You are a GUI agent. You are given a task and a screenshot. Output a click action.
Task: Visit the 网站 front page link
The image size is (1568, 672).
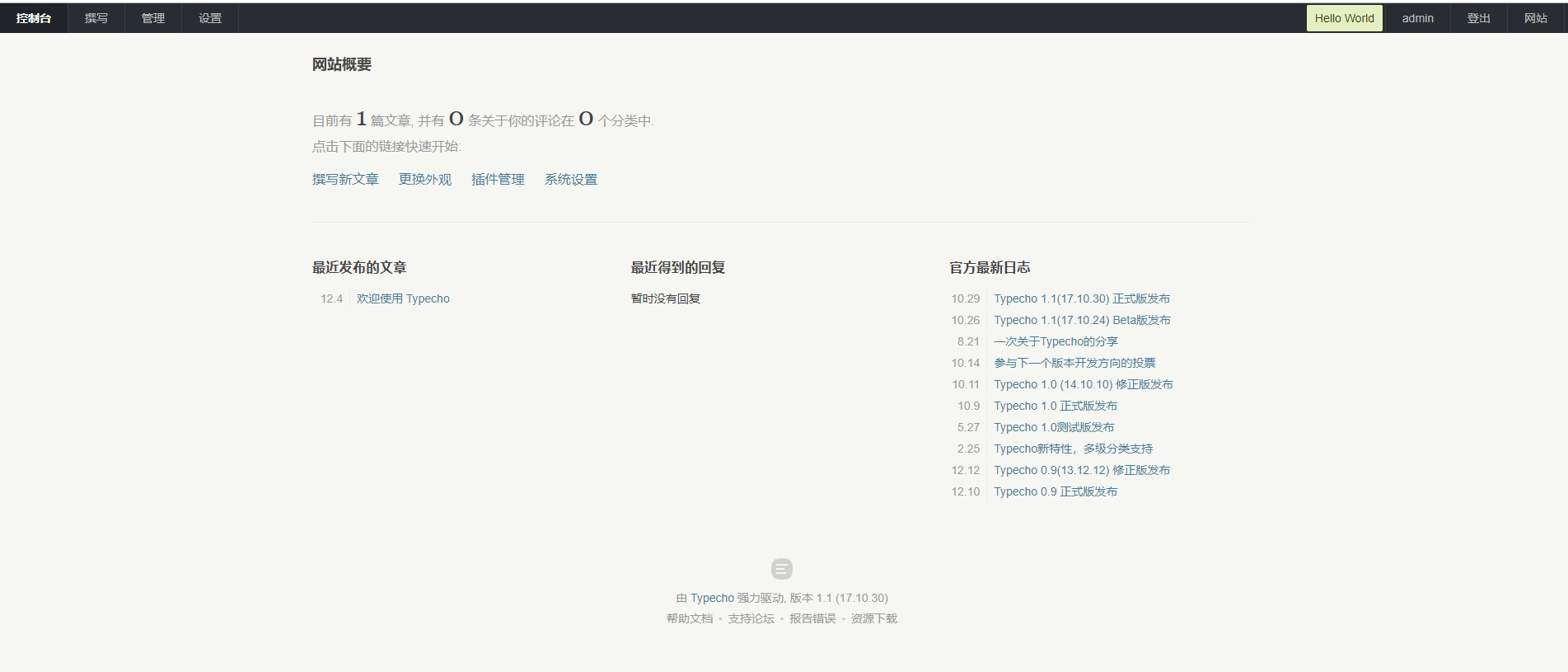pyautogui.click(x=1536, y=18)
